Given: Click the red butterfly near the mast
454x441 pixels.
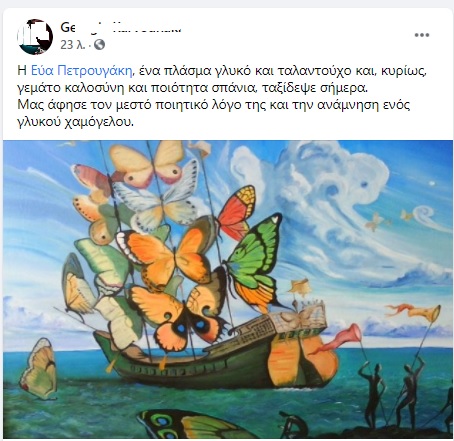Looking at the screenshot, I should pyautogui.click(x=237, y=212).
